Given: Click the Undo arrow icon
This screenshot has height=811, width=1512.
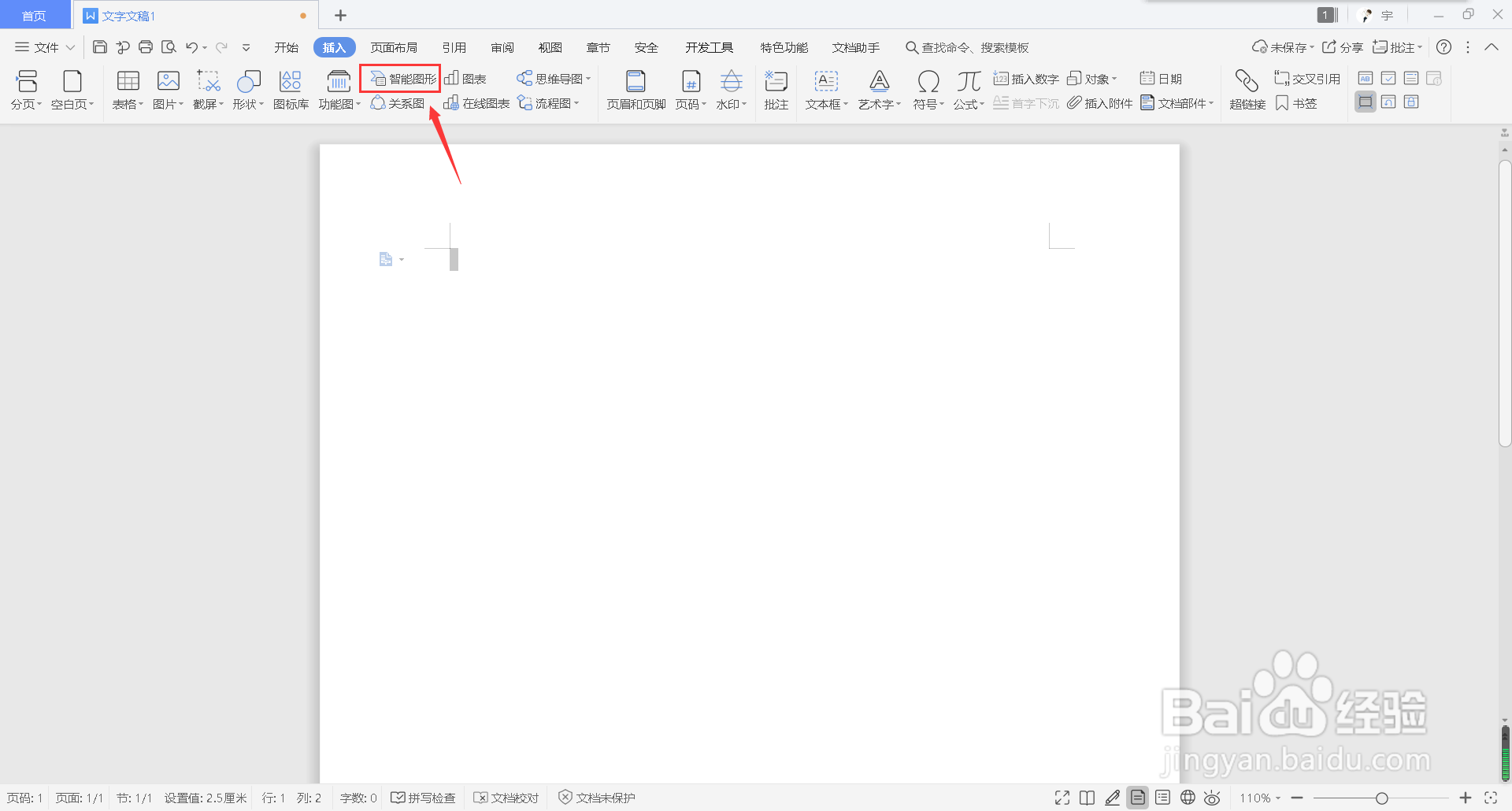Looking at the screenshot, I should point(191,47).
